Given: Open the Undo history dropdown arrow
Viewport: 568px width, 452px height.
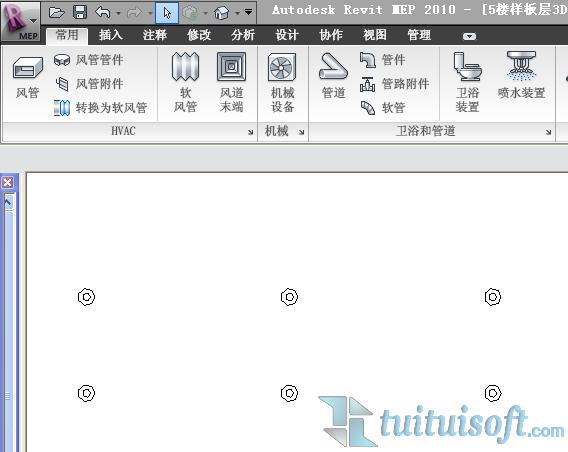Looking at the screenshot, I should tap(118, 13).
